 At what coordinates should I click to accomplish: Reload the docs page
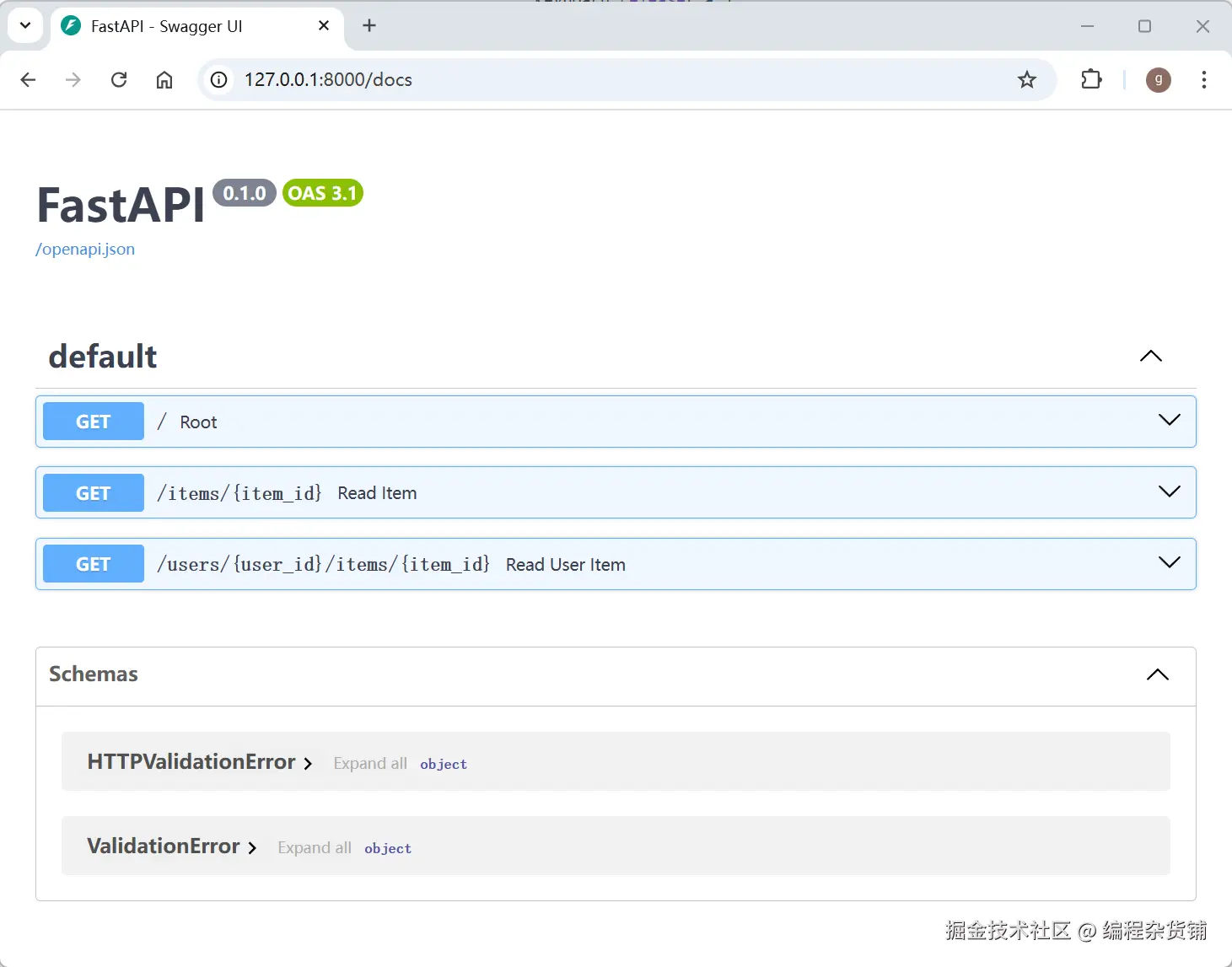(119, 79)
